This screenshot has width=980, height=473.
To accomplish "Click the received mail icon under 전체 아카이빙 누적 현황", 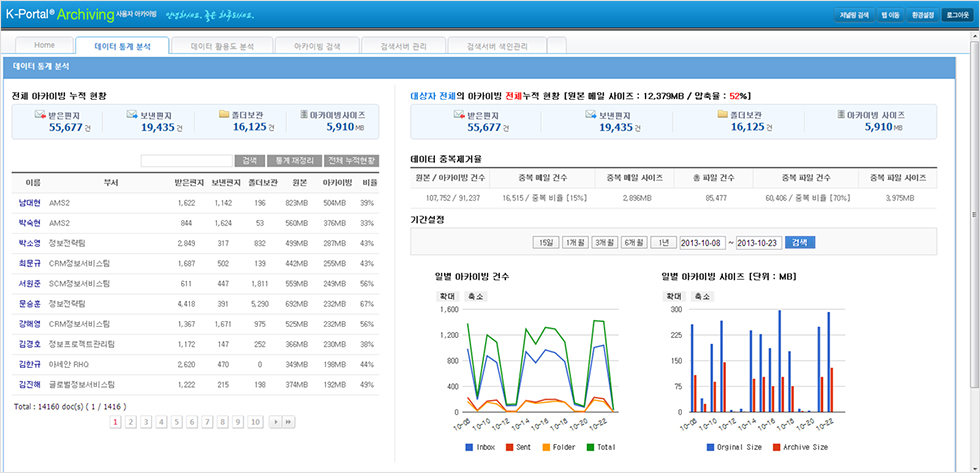I will (40, 115).
